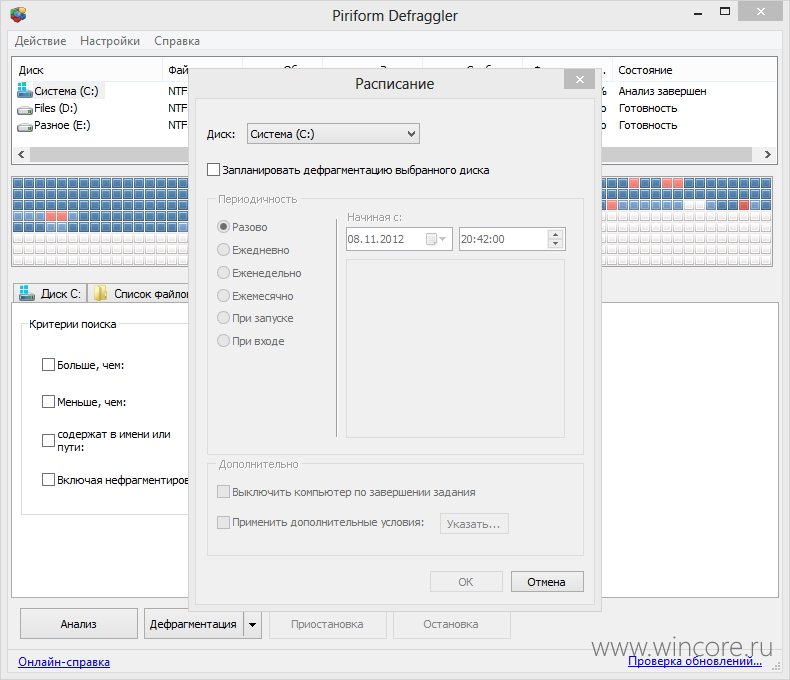This screenshot has width=790, height=680.
Task: Open the calendar picker on date field
Action: tap(436, 239)
